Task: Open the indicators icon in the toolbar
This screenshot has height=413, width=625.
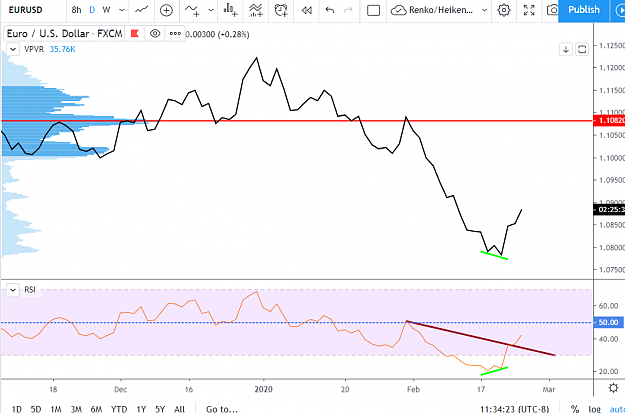Action: pos(193,10)
